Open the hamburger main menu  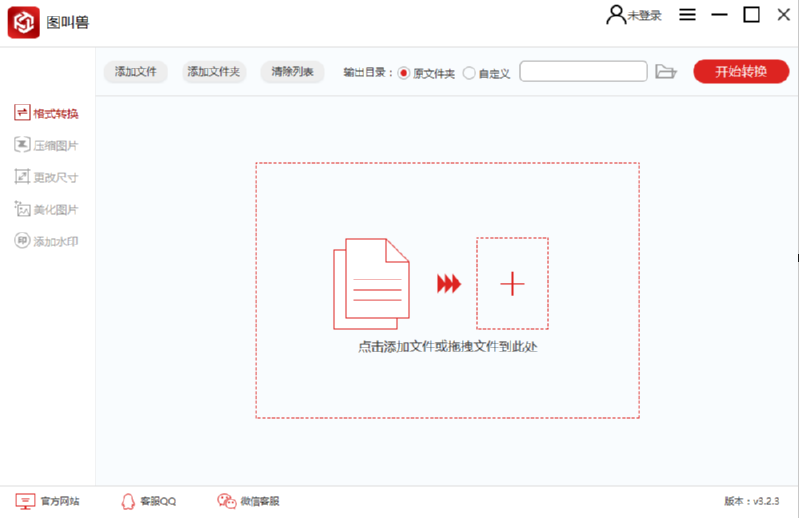[x=687, y=15]
